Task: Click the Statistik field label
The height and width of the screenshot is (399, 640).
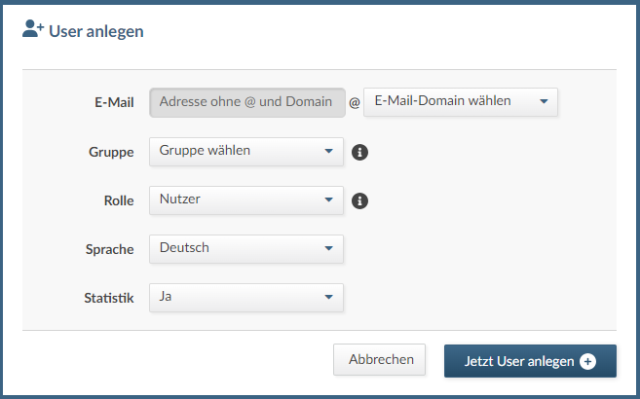Action: (x=109, y=298)
